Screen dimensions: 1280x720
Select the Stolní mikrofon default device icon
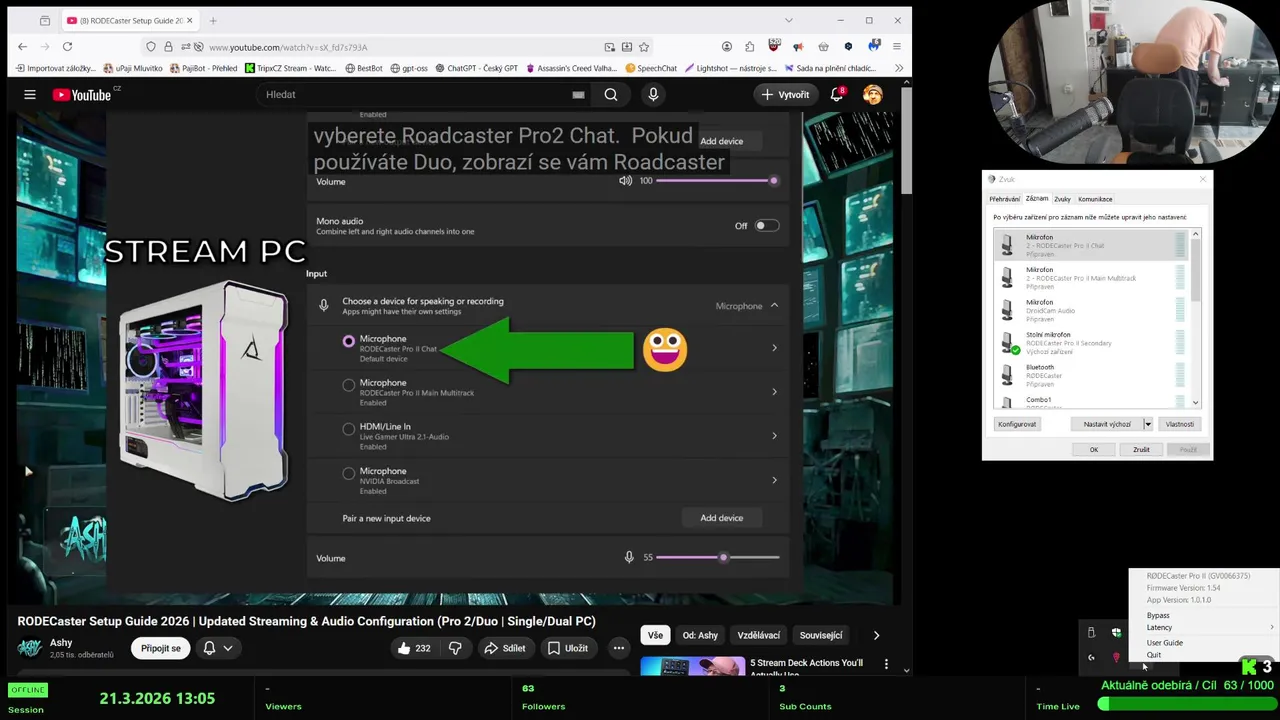[x=1008, y=343]
